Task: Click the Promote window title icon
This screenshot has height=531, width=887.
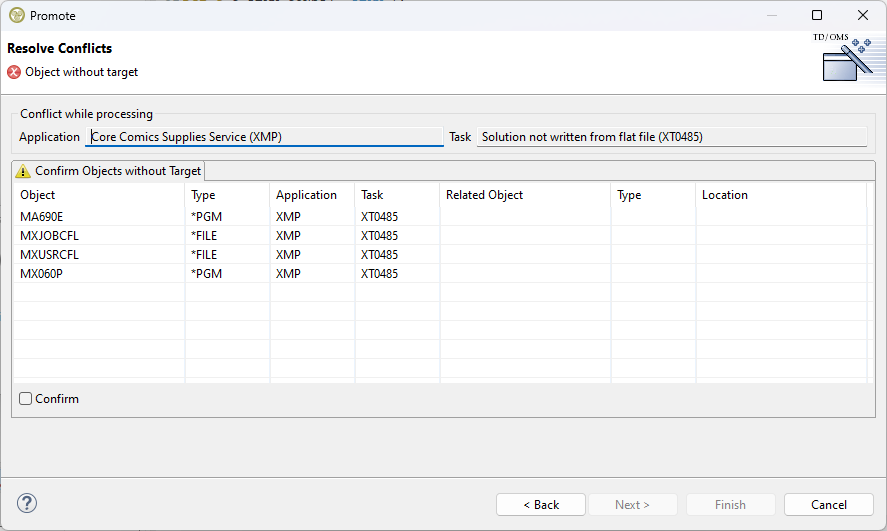Action: pos(17,15)
